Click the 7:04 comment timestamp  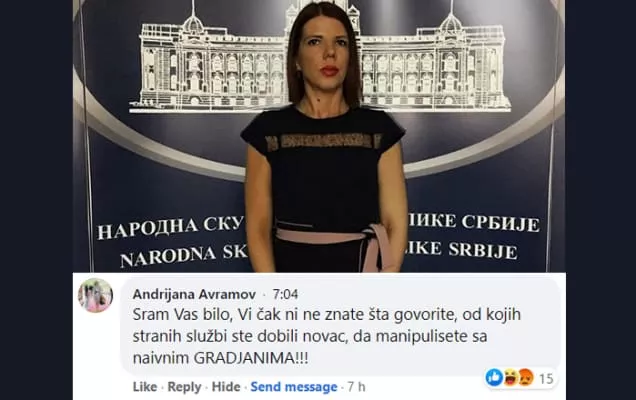(x=285, y=294)
